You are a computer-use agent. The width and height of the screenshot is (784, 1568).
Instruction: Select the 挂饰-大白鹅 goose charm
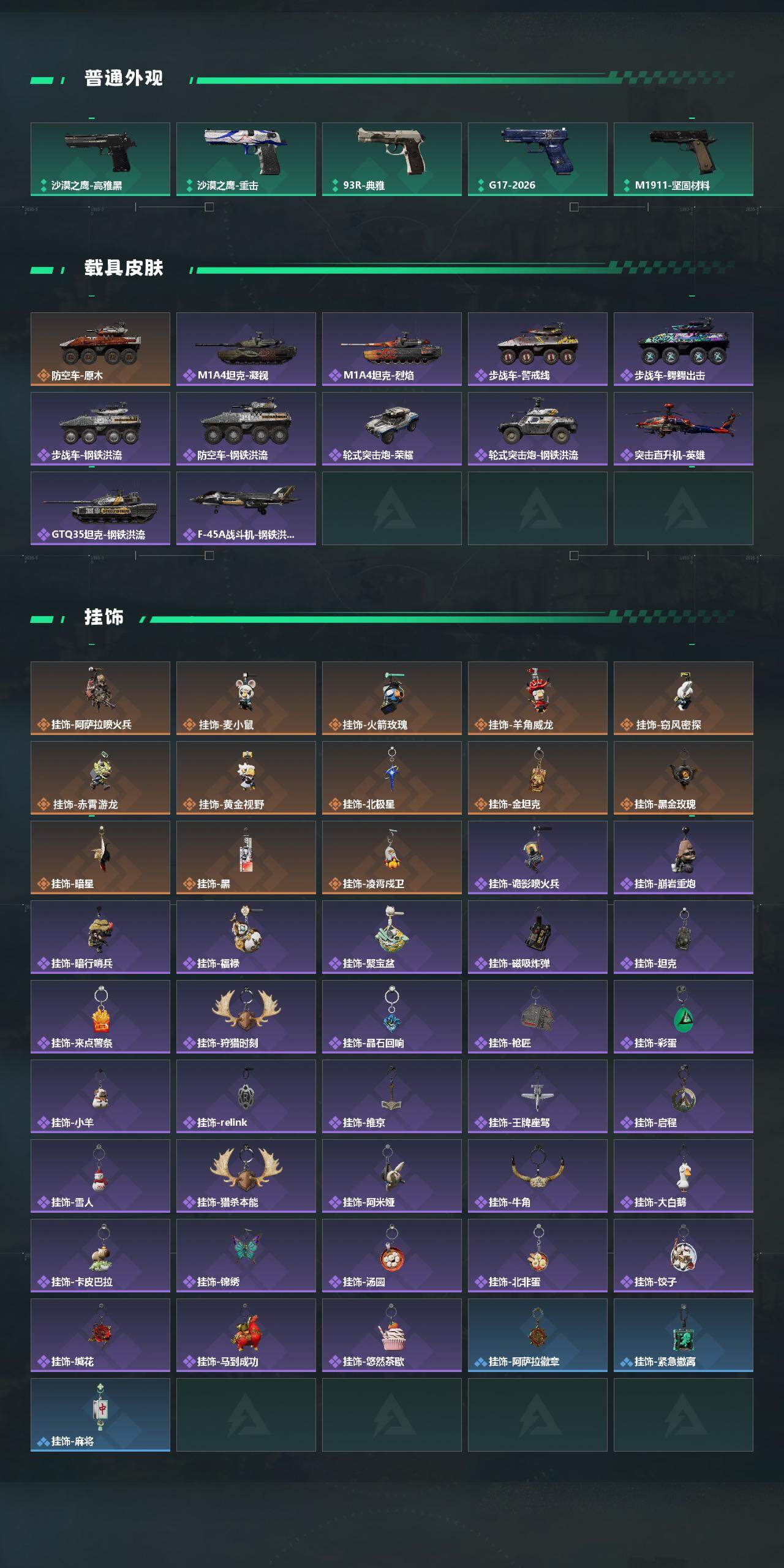(684, 1176)
